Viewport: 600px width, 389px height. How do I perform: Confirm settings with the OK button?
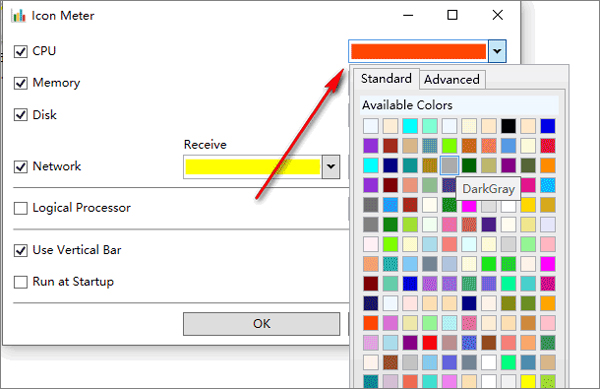261,324
